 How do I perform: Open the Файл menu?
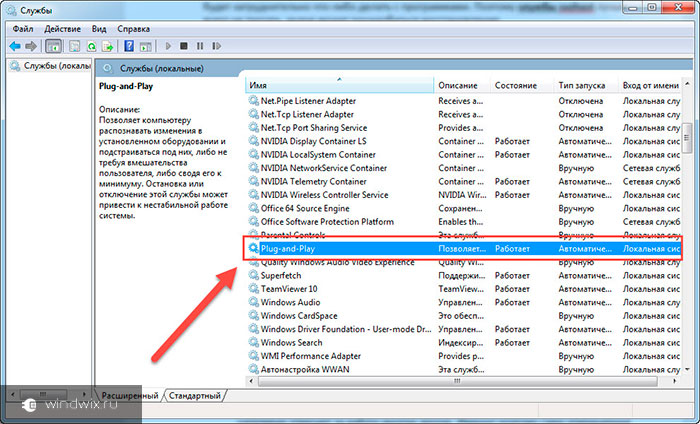(x=22, y=29)
